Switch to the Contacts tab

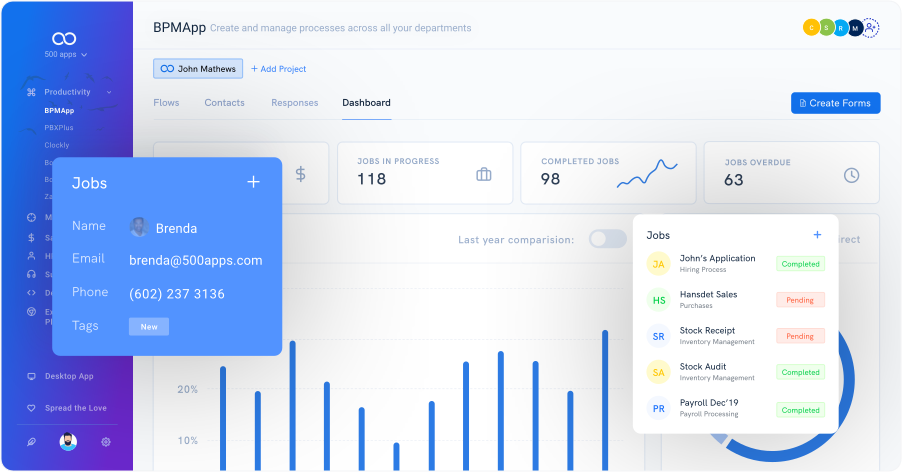pos(224,102)
